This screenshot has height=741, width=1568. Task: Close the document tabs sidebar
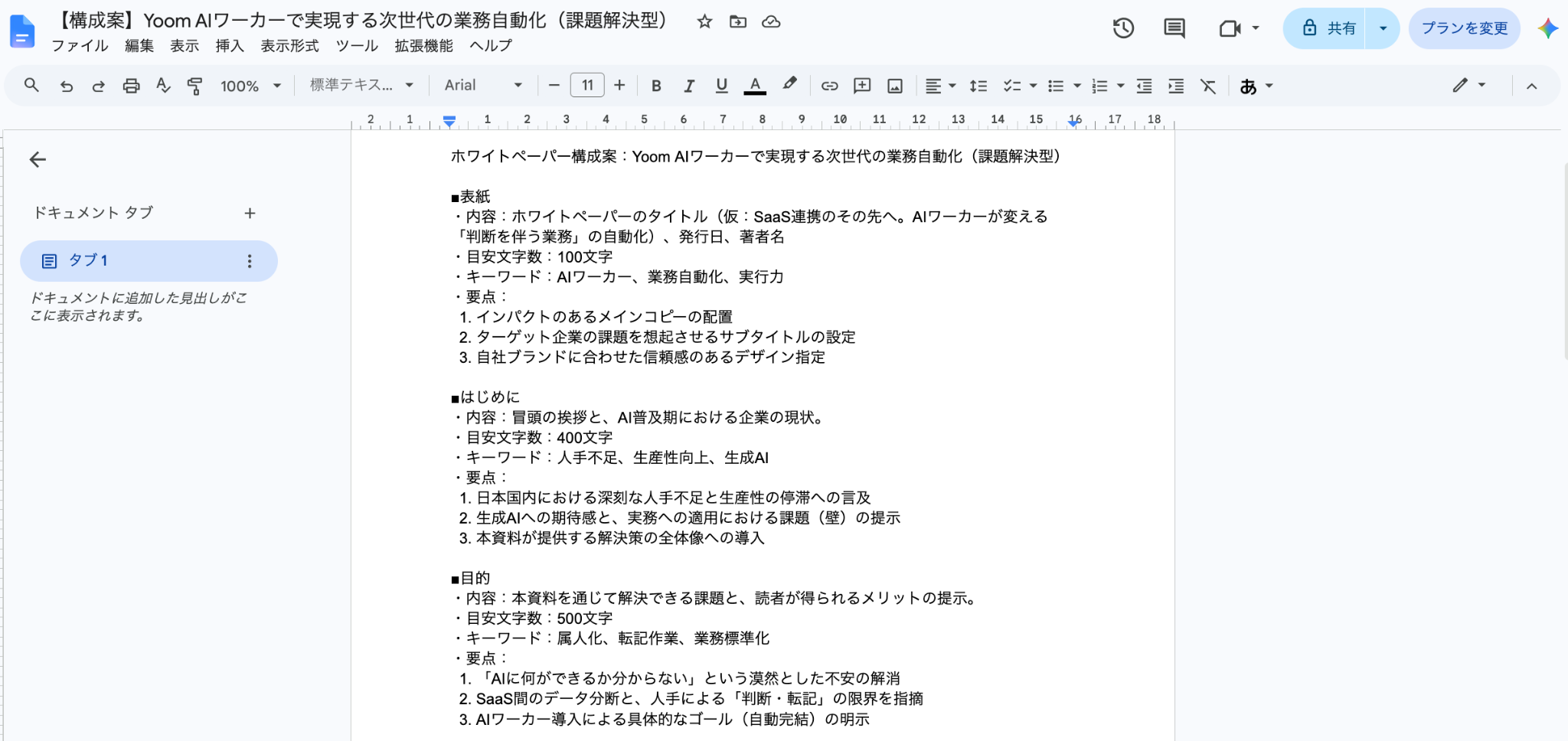tap(38, 159)
